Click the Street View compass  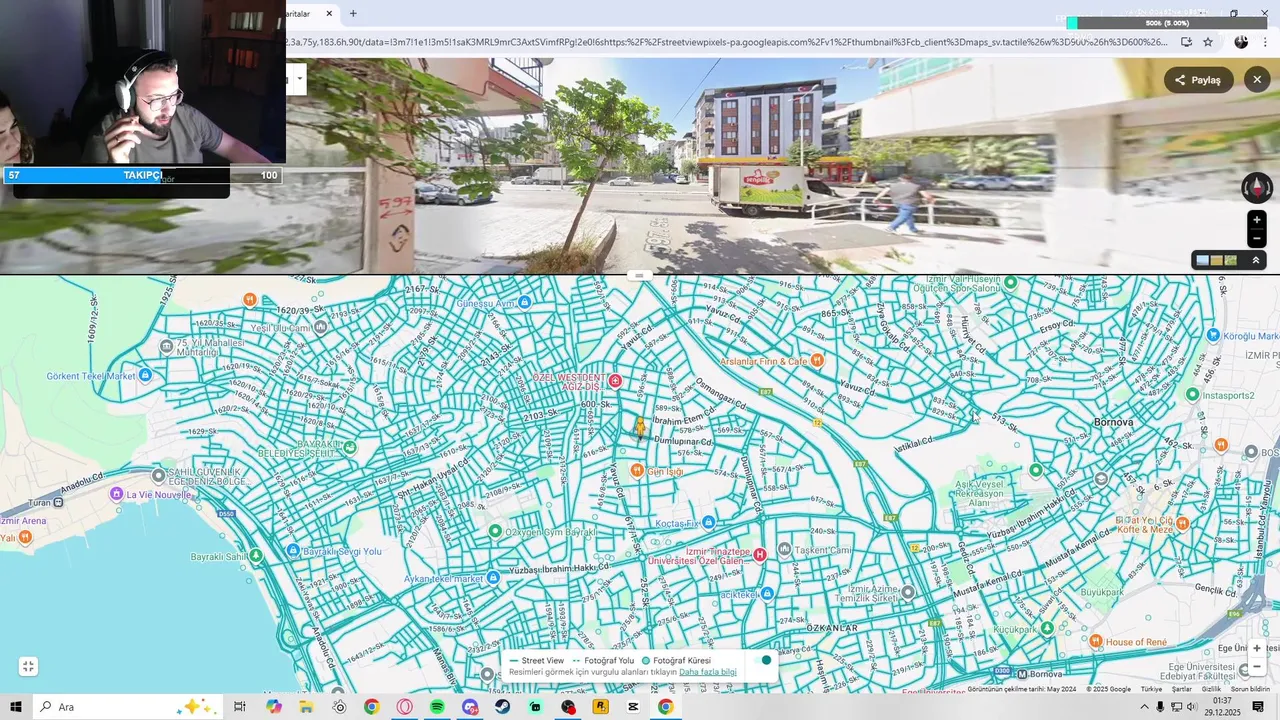(x=1257, y=188)
